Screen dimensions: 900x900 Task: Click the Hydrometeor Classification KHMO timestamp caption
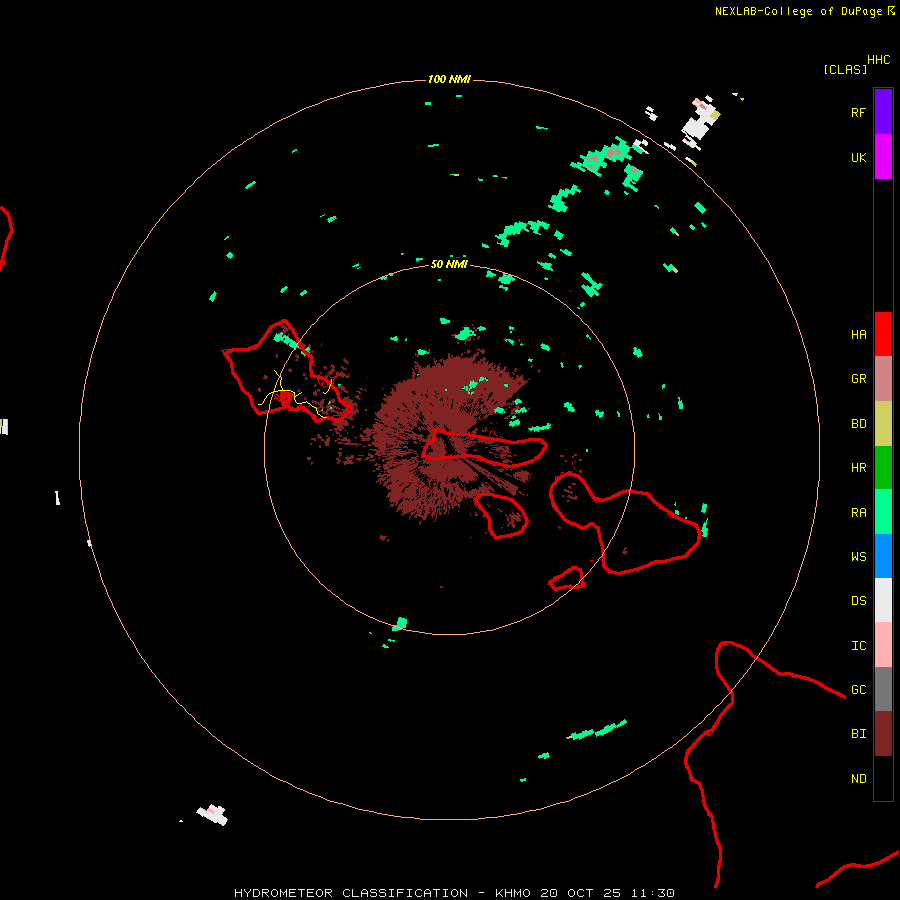(x=454, y=893)
